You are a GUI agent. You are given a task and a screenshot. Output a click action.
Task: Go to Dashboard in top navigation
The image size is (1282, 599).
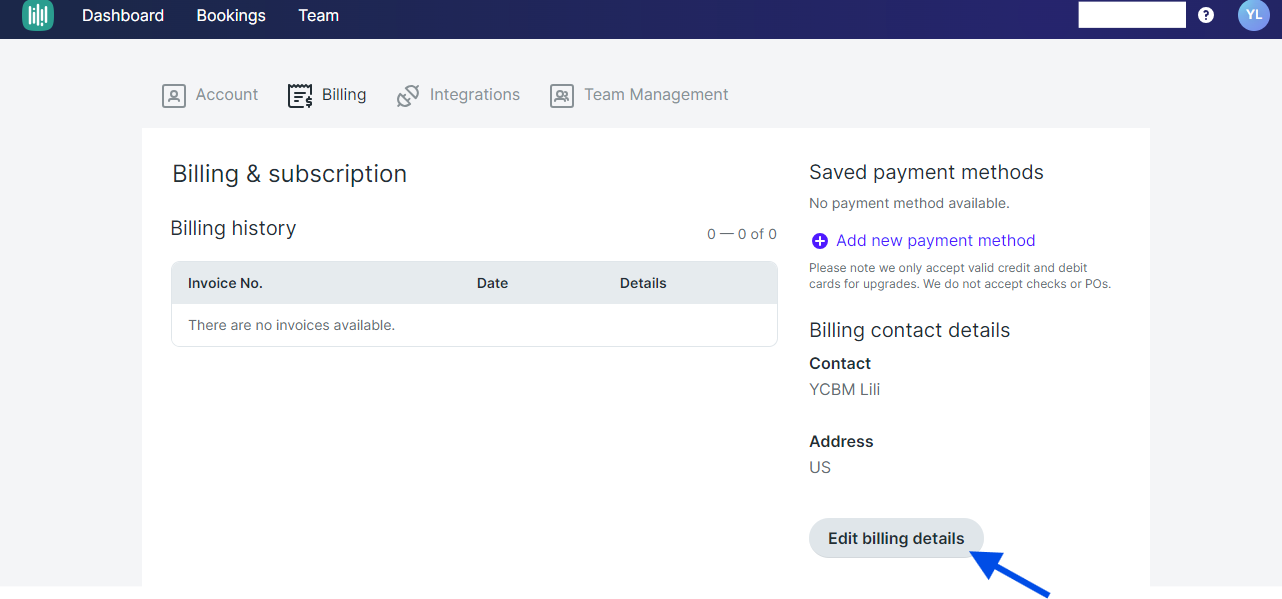point(123,15)
